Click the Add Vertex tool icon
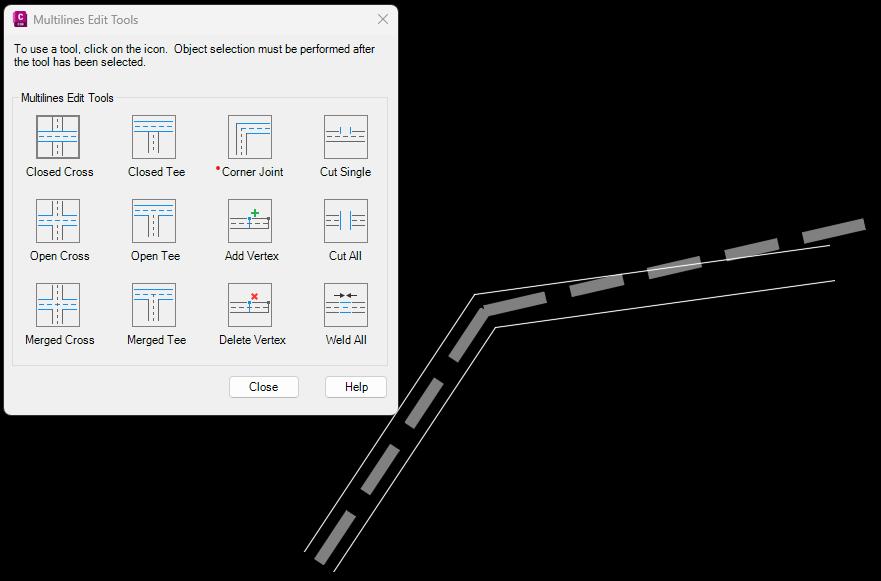This screenshot has width=881, height=581. point(250,221)
